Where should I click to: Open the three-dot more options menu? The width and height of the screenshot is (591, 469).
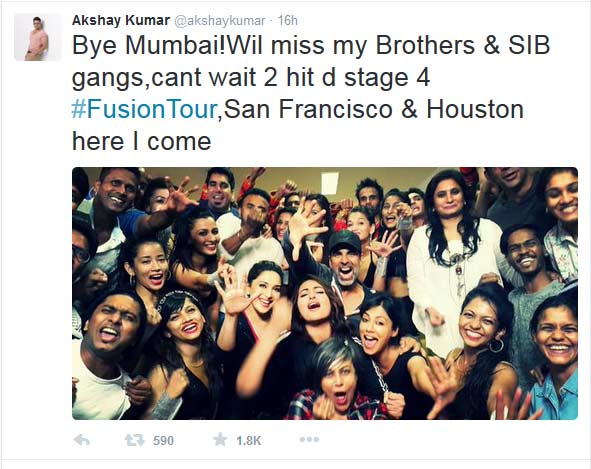coord(309,440)
